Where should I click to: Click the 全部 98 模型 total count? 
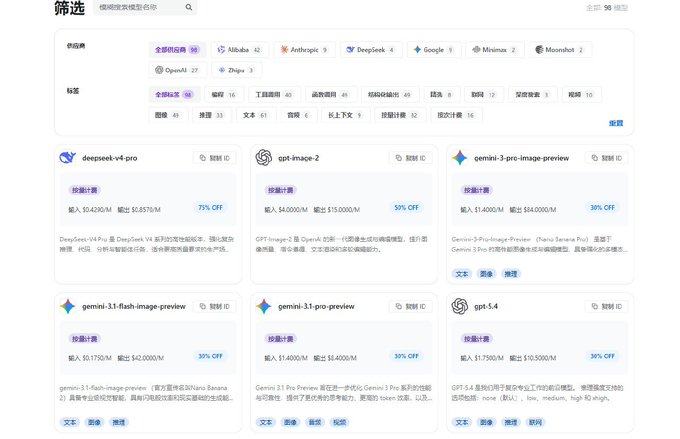pyautogui.click(x=607, y=8)
